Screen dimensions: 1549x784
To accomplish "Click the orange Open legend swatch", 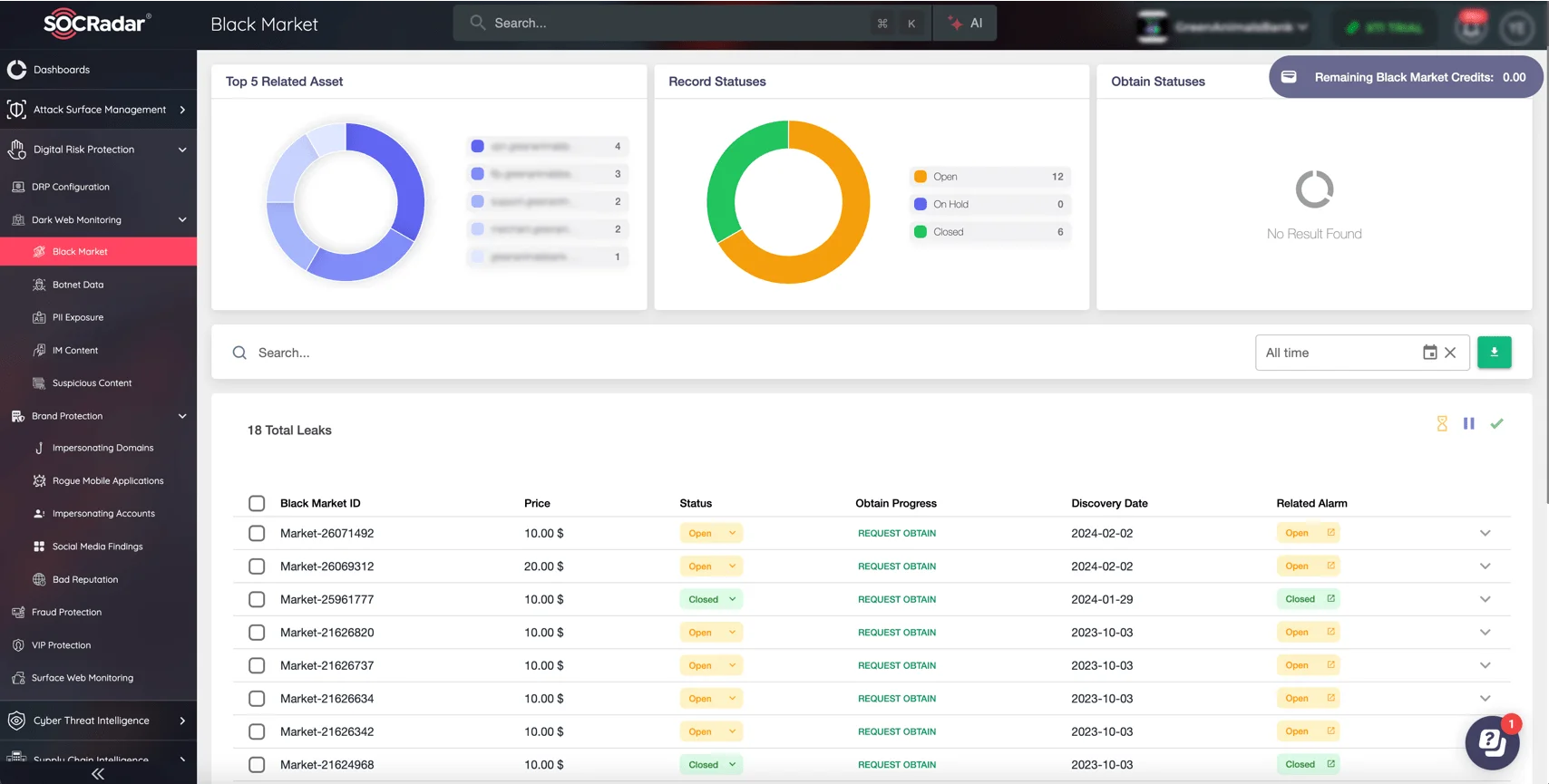I will [x=921, y=177].
